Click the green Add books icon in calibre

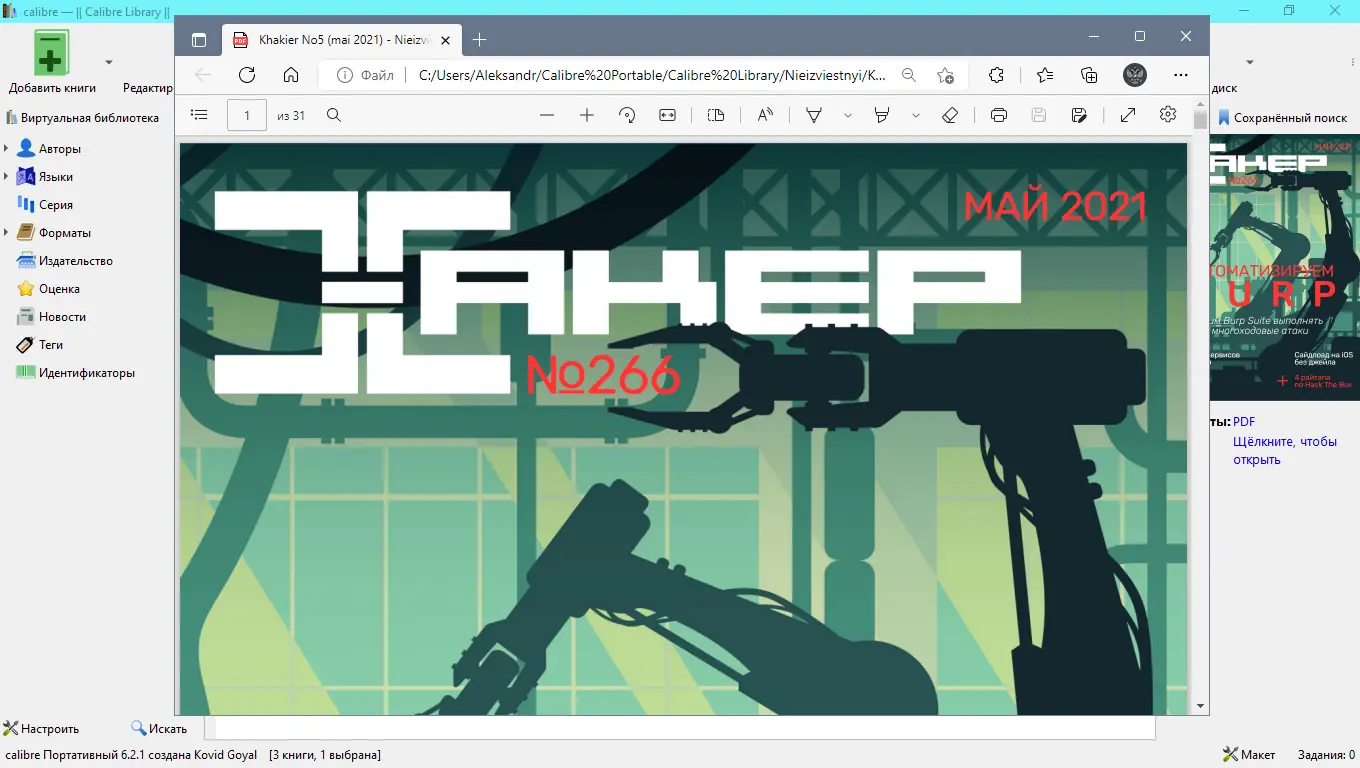pyautogui.click(x=51, y=52)
